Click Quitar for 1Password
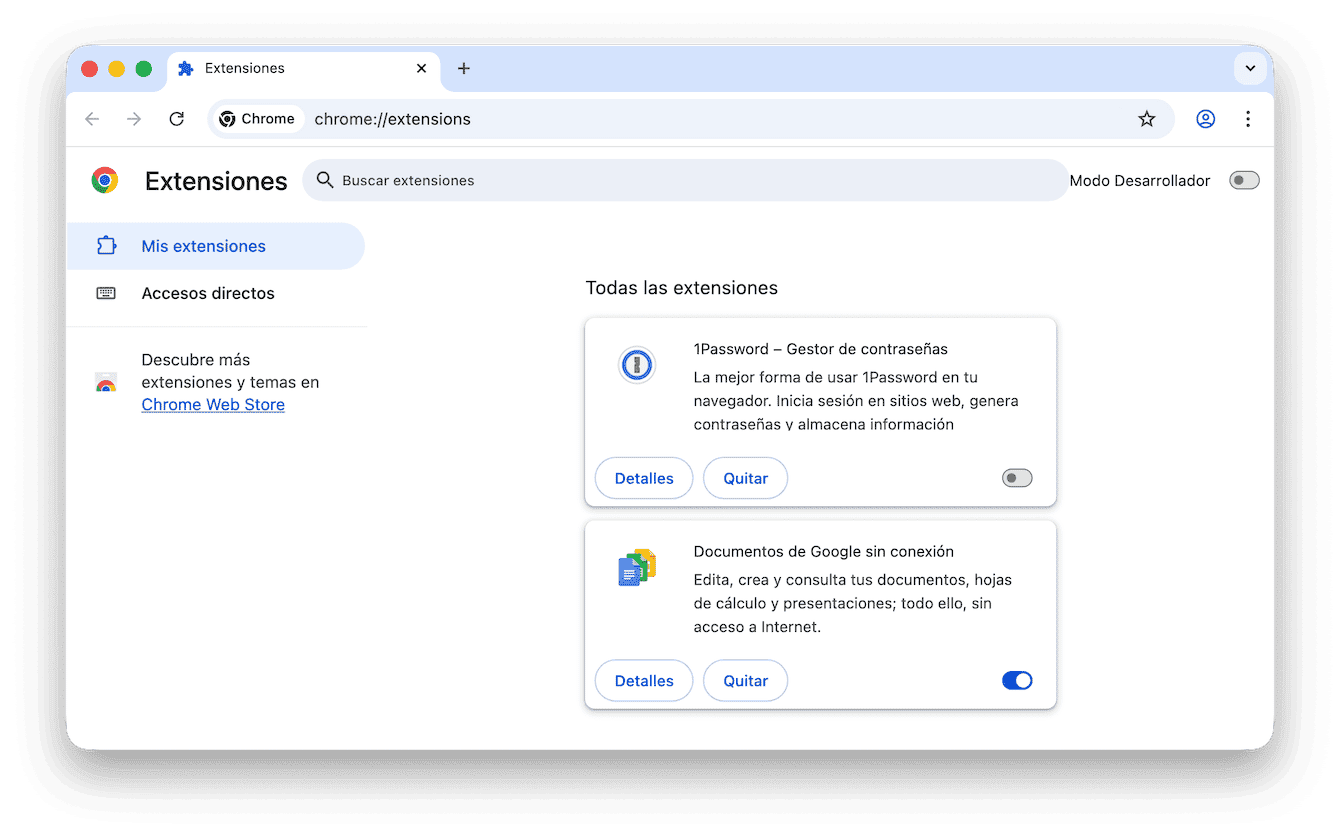 pyautogui.click(x=746, y=478)
